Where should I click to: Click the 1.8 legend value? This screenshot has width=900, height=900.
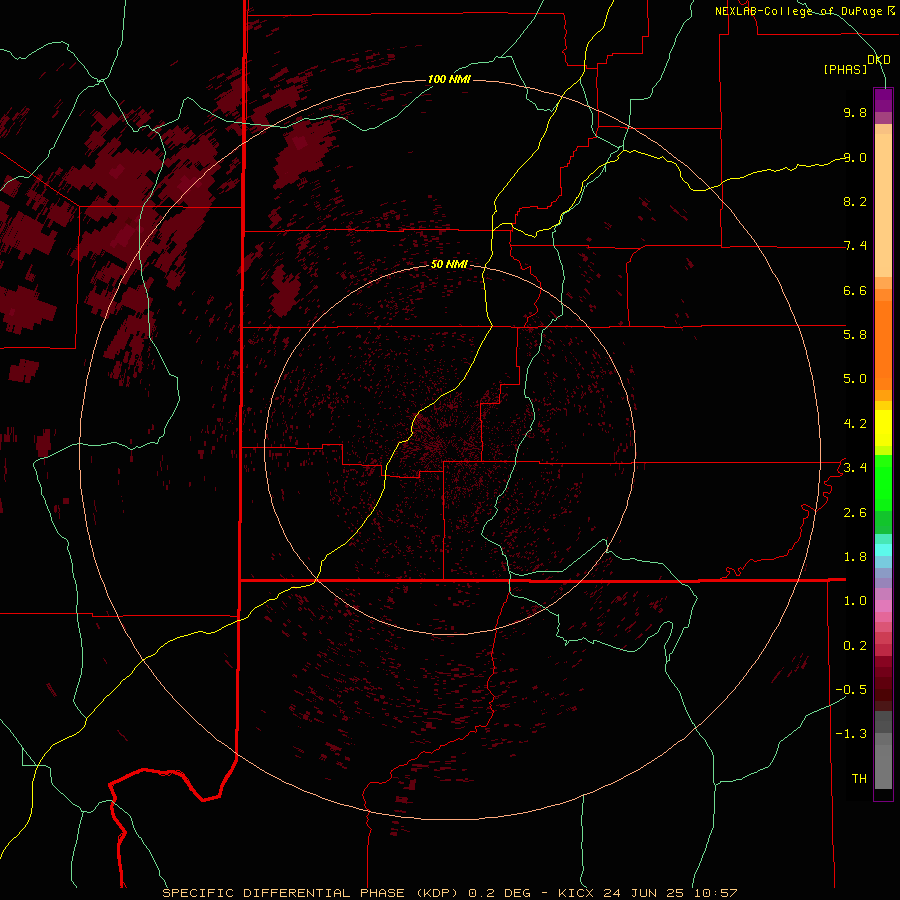[855, 557]
